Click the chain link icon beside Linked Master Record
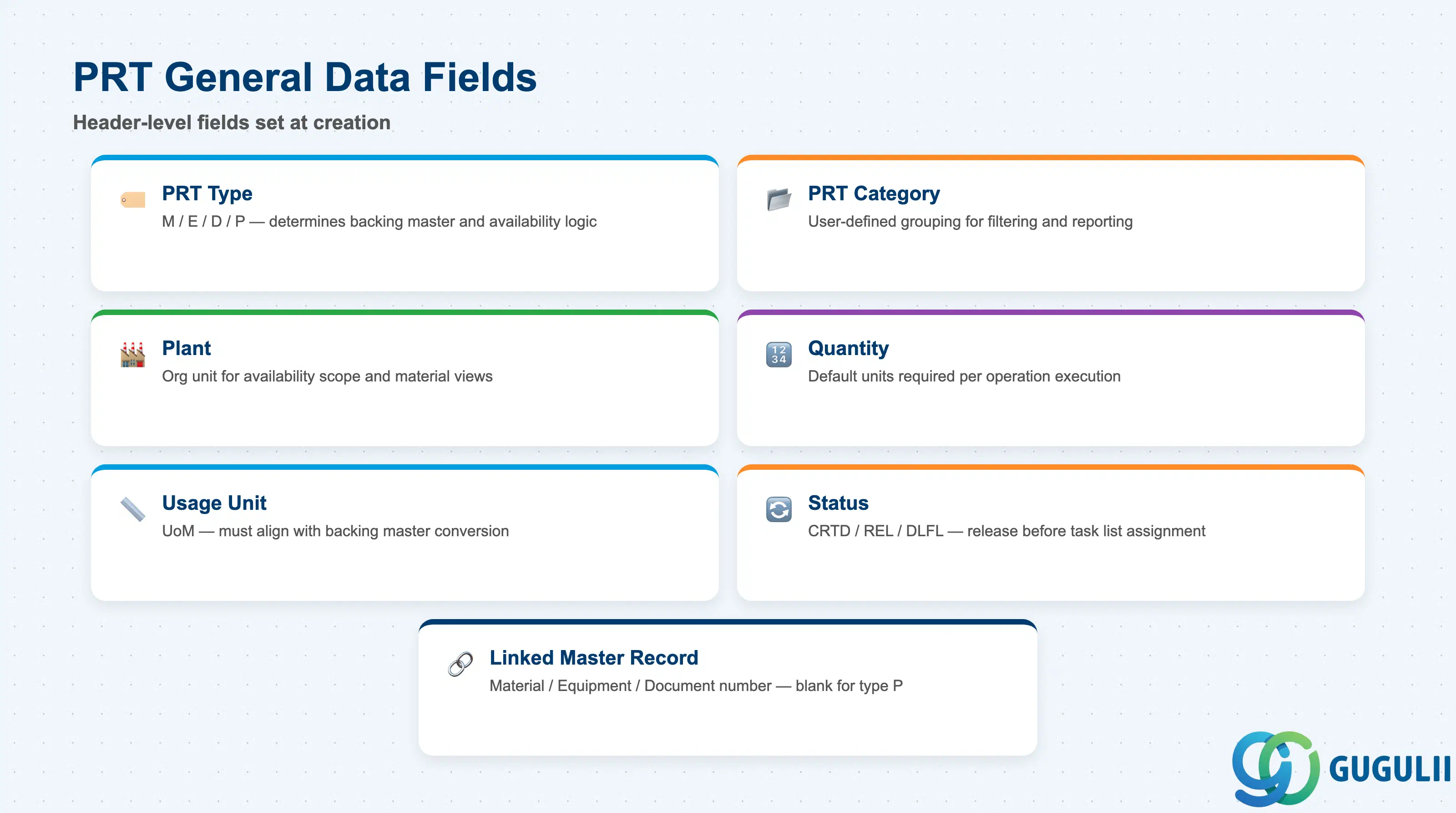Image resolution: width=1456 pixels, height=813 pixels. pyautogui.click(x=460, y=664)
